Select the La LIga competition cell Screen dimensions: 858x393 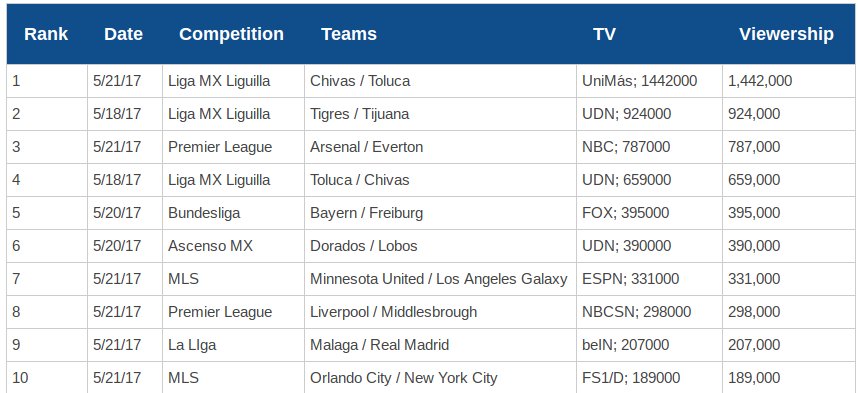point(233,345)
